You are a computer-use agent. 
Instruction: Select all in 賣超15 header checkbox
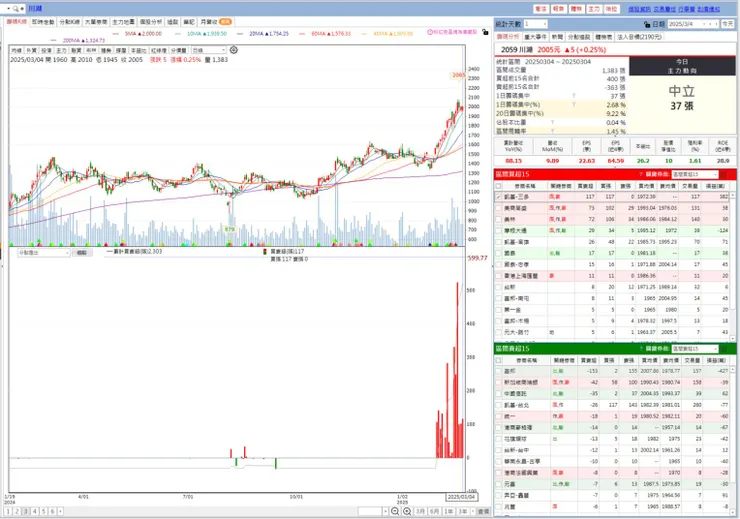point(498,360)
